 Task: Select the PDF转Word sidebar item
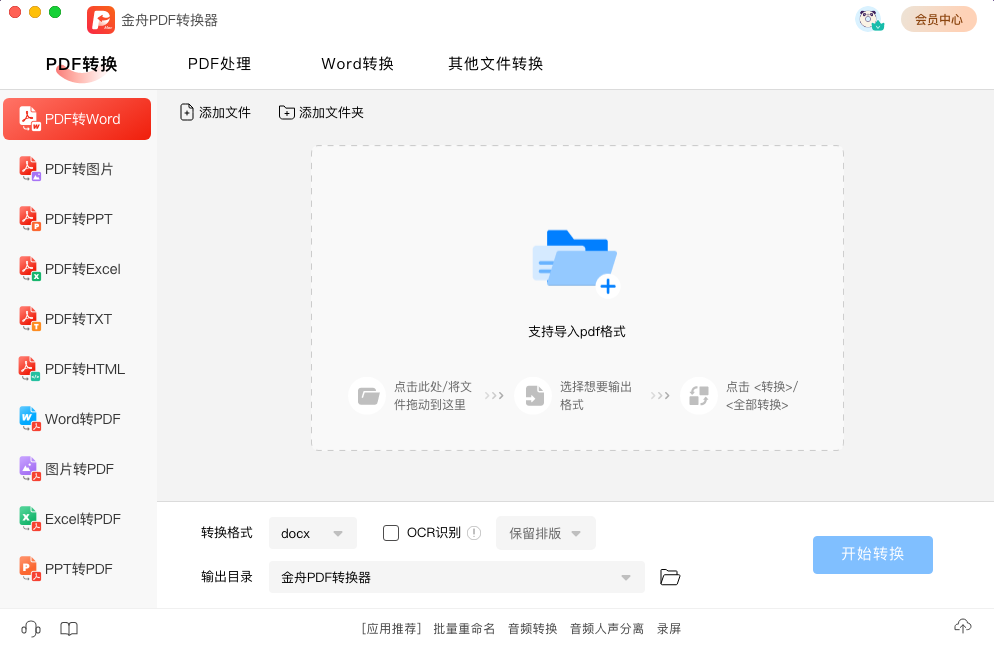pos(77,119)
